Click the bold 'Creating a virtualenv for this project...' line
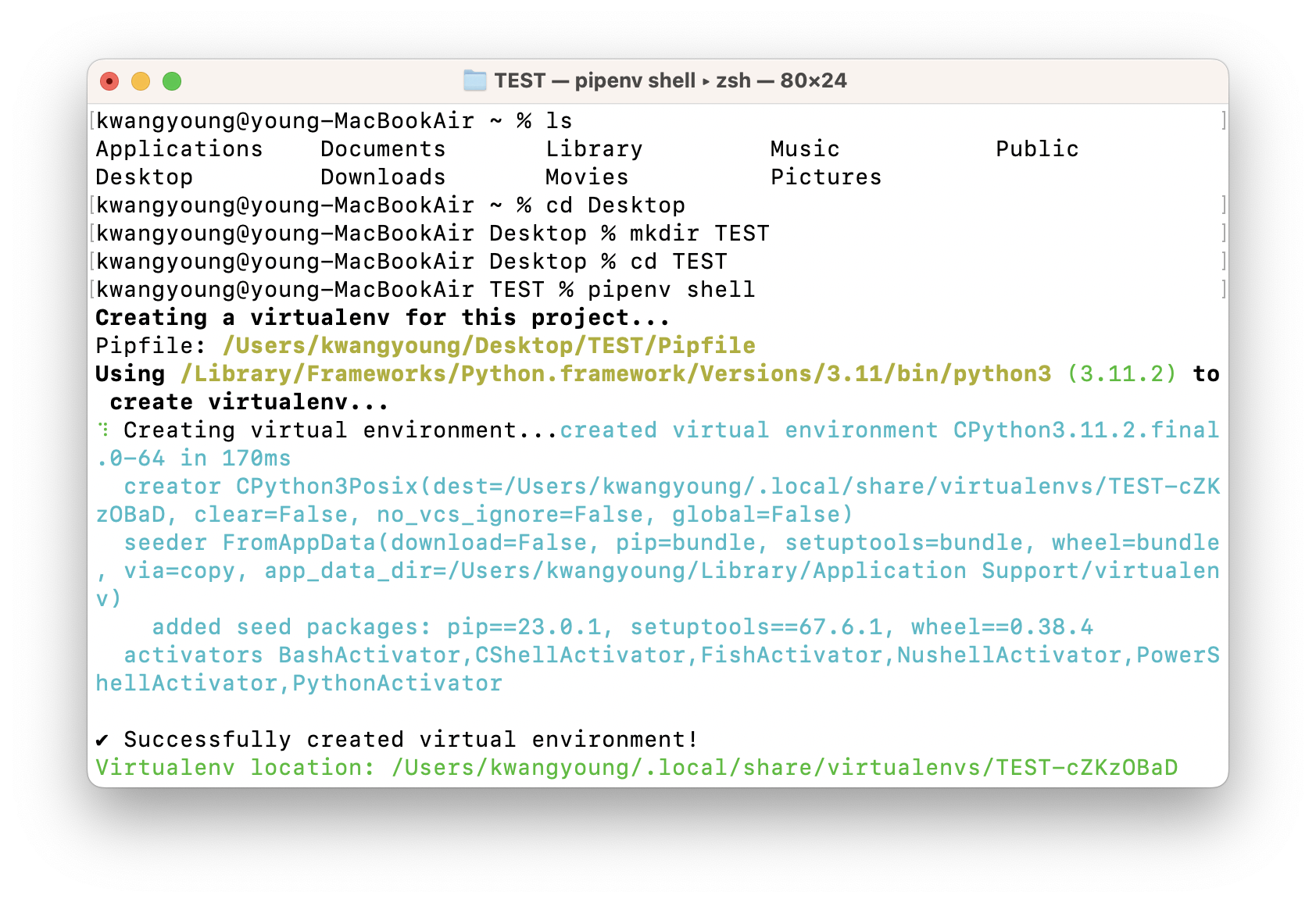 click(383, 317)
